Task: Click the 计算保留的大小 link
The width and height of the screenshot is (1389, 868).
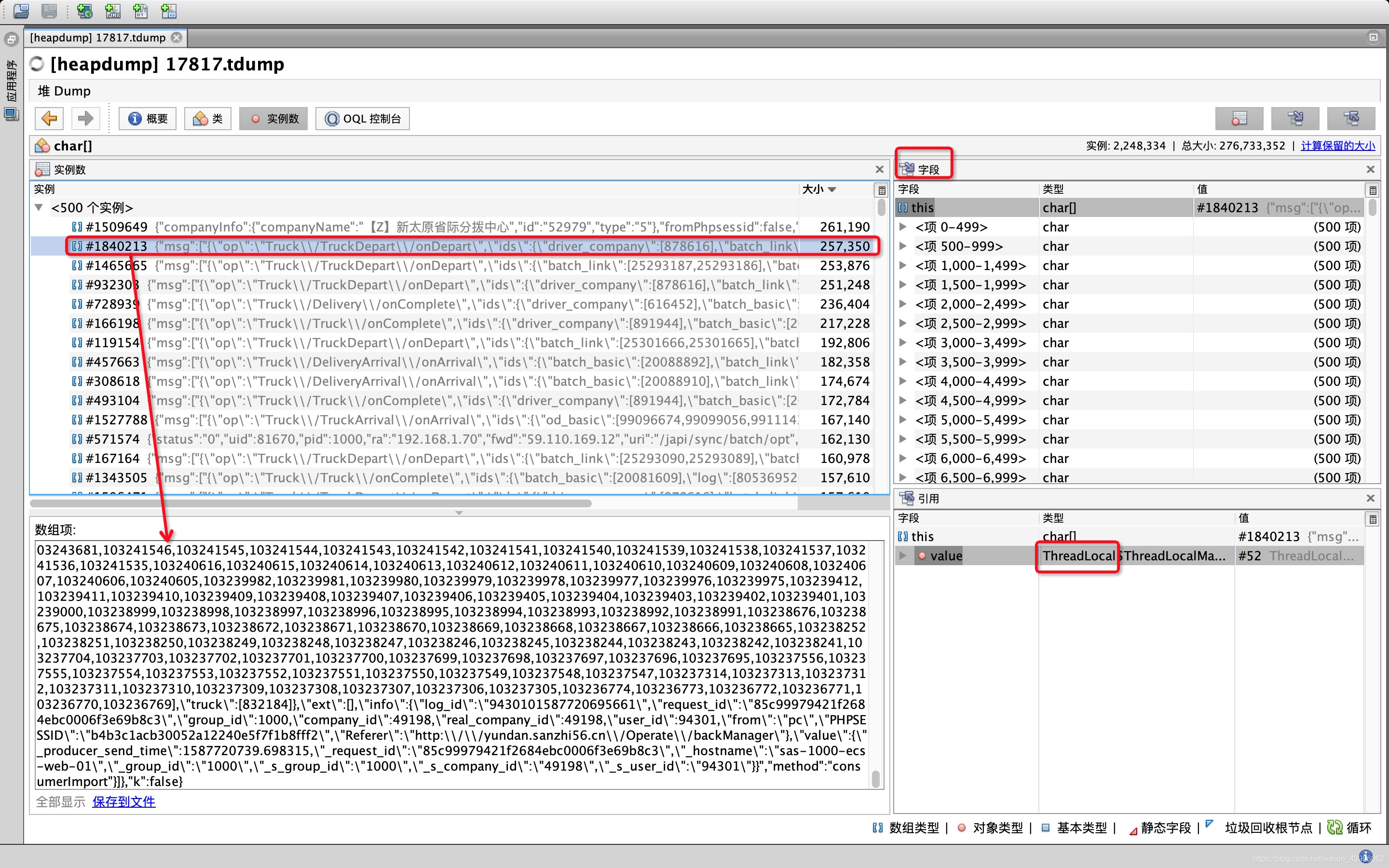Action: coord(1337,146)
